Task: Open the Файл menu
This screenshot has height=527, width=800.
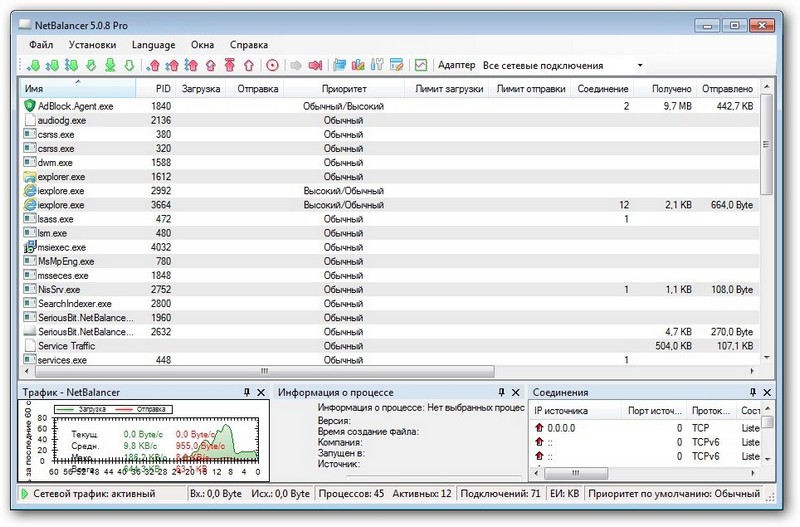Action: (41, 45)
